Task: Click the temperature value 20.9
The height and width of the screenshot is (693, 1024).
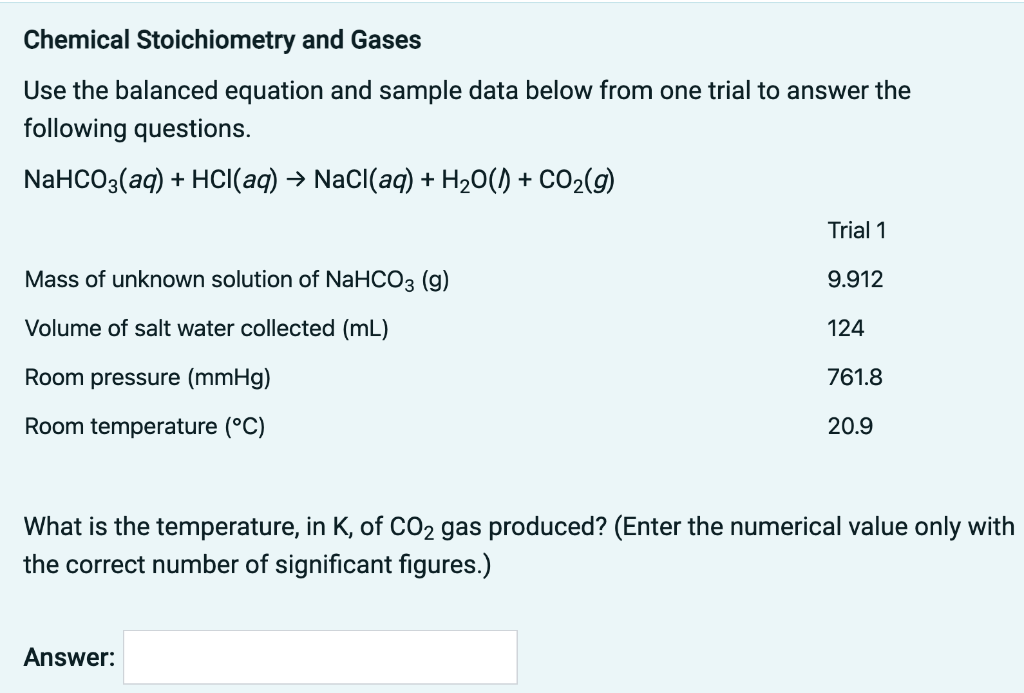Action: [x=848, y=425]
